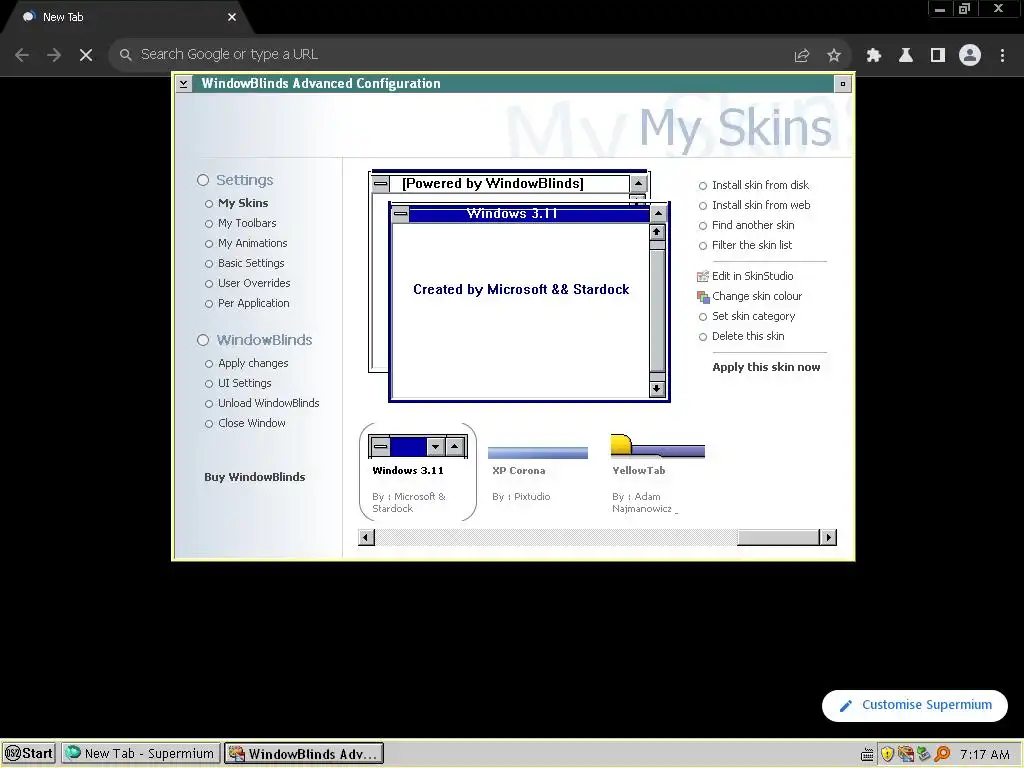Switch to WindowBlinds Adv taskbar button
This screenshot has height=768, width=1024.
coord(304,754)
